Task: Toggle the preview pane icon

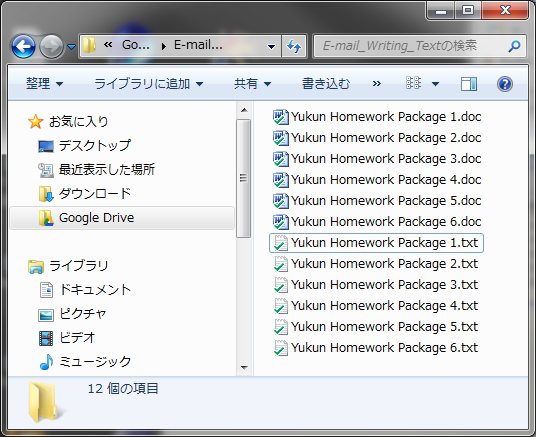Action: coord(469,84)
